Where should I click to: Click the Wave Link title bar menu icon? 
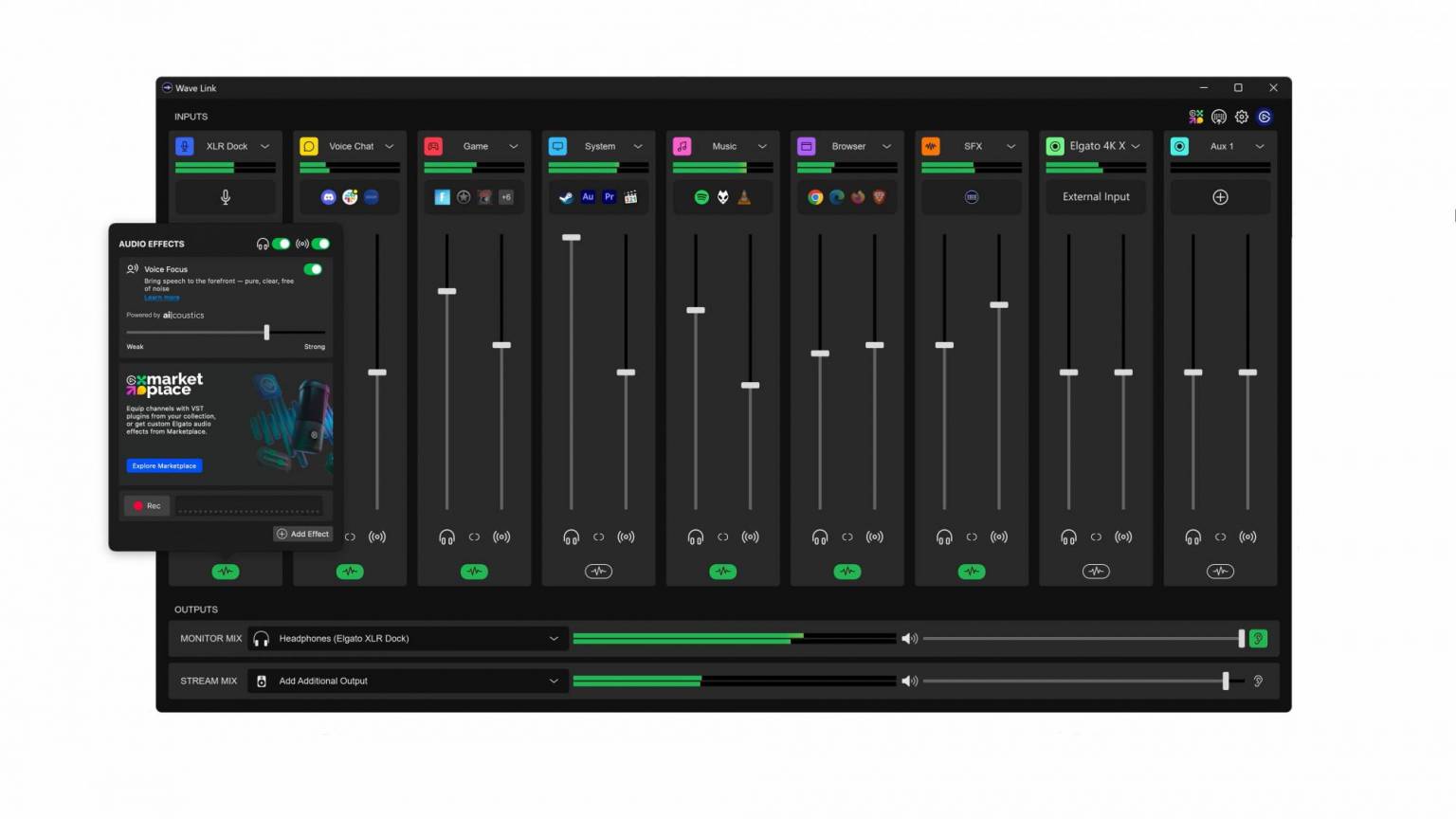point(167,87)
